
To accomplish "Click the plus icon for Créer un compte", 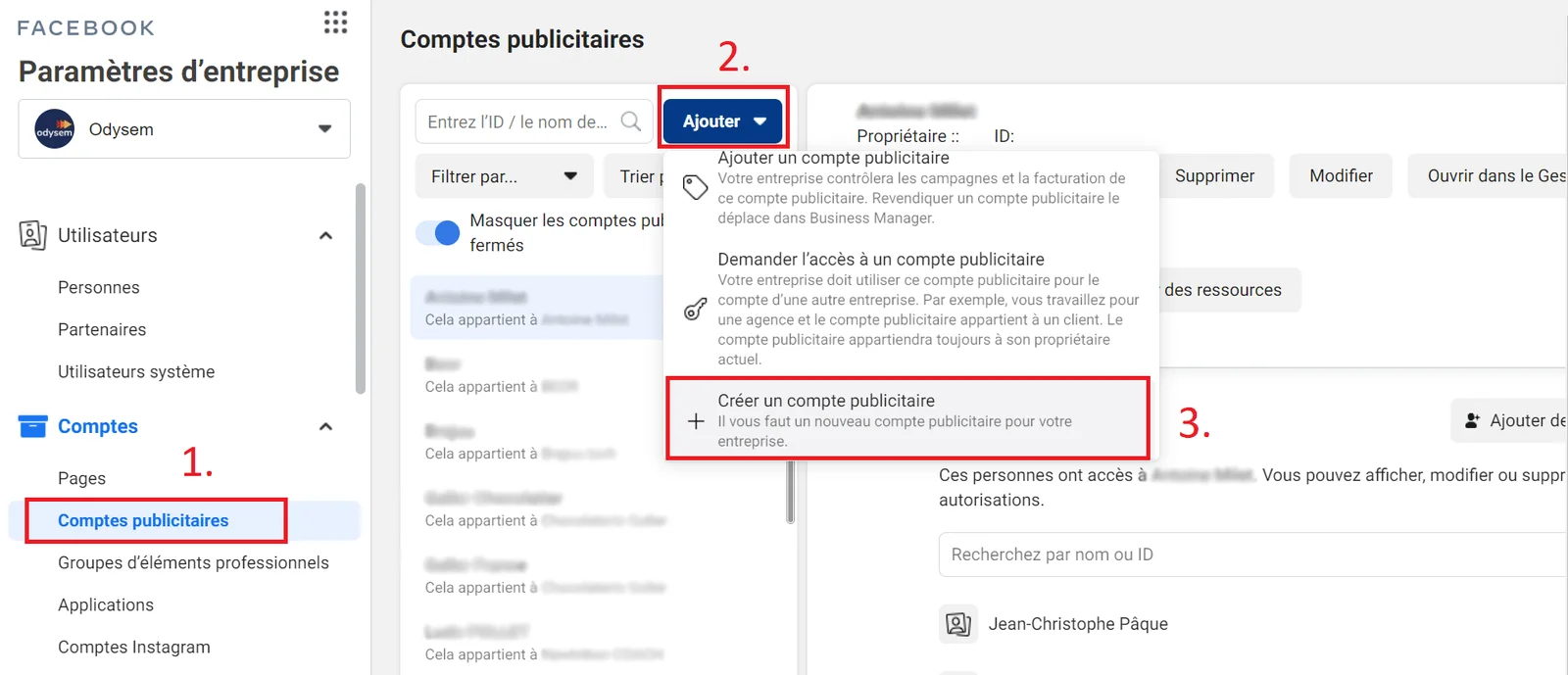I will click(x=696, y=421).
